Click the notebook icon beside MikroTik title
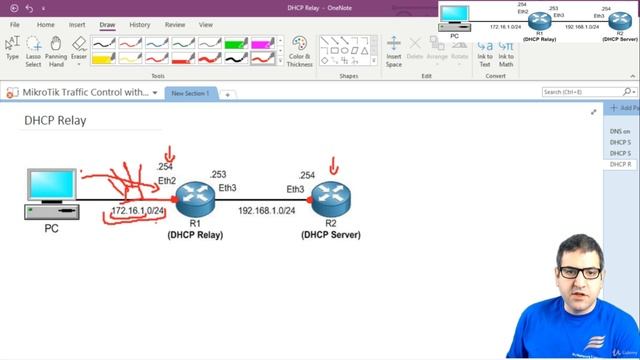The image size is (640, 360). tap(12, 92)
